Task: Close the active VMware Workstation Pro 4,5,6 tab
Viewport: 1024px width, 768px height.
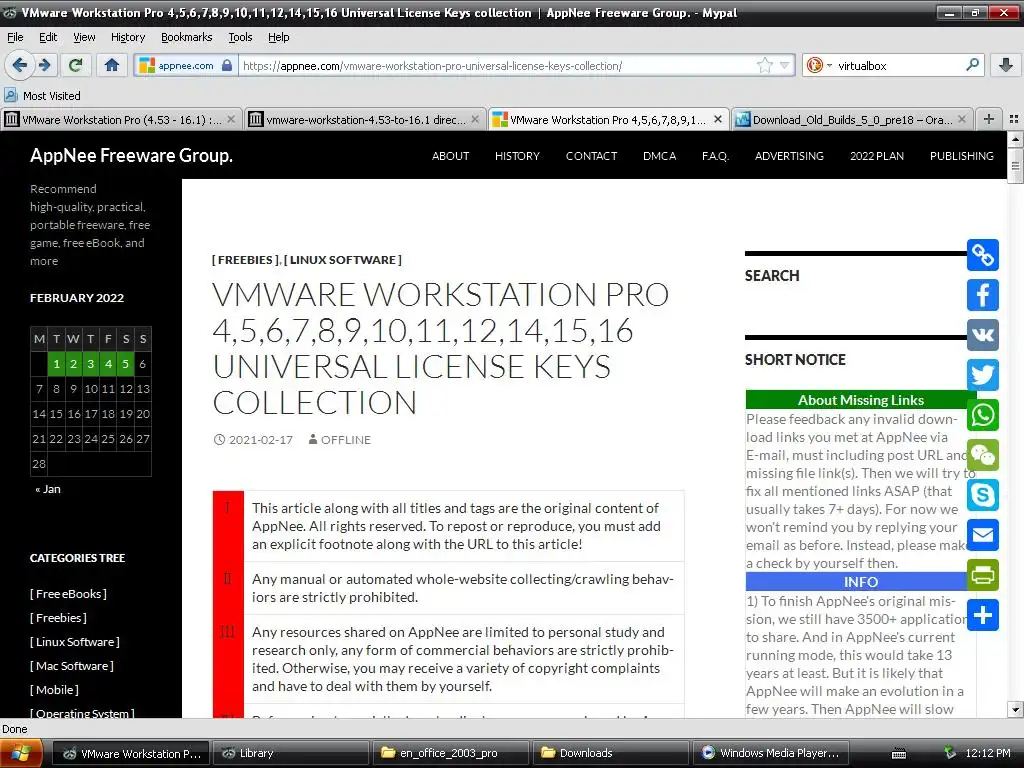Action: (718, 120)
